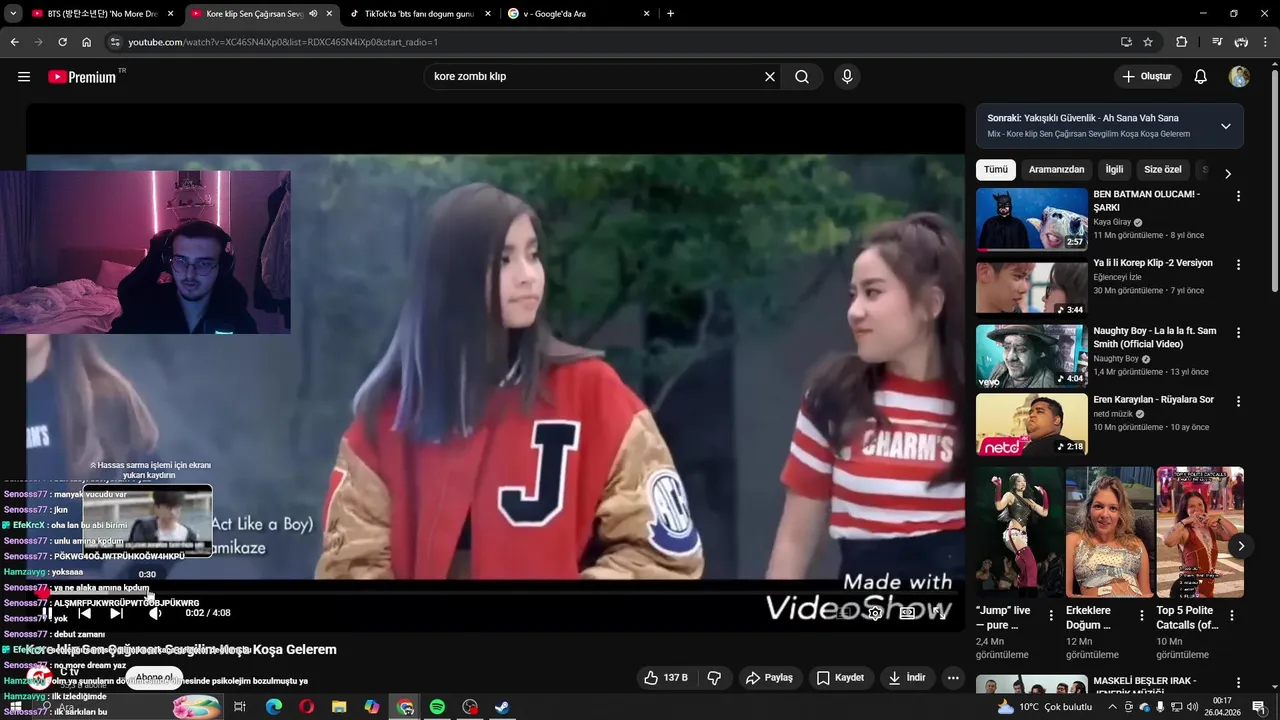Open the notifications bell
1280x720 pixels.
1201,77
